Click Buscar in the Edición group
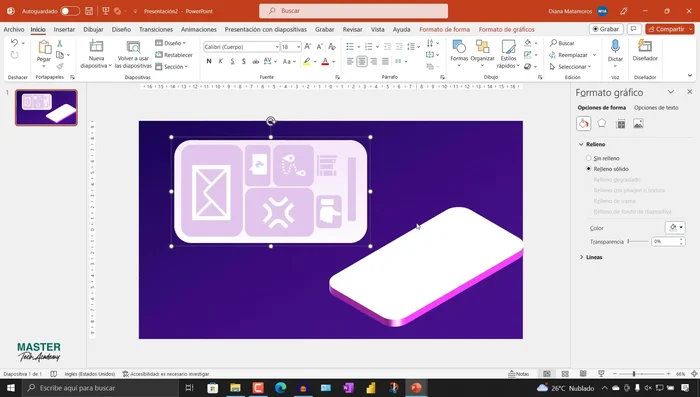Screen dimensions: 700x397 [562, 43]
